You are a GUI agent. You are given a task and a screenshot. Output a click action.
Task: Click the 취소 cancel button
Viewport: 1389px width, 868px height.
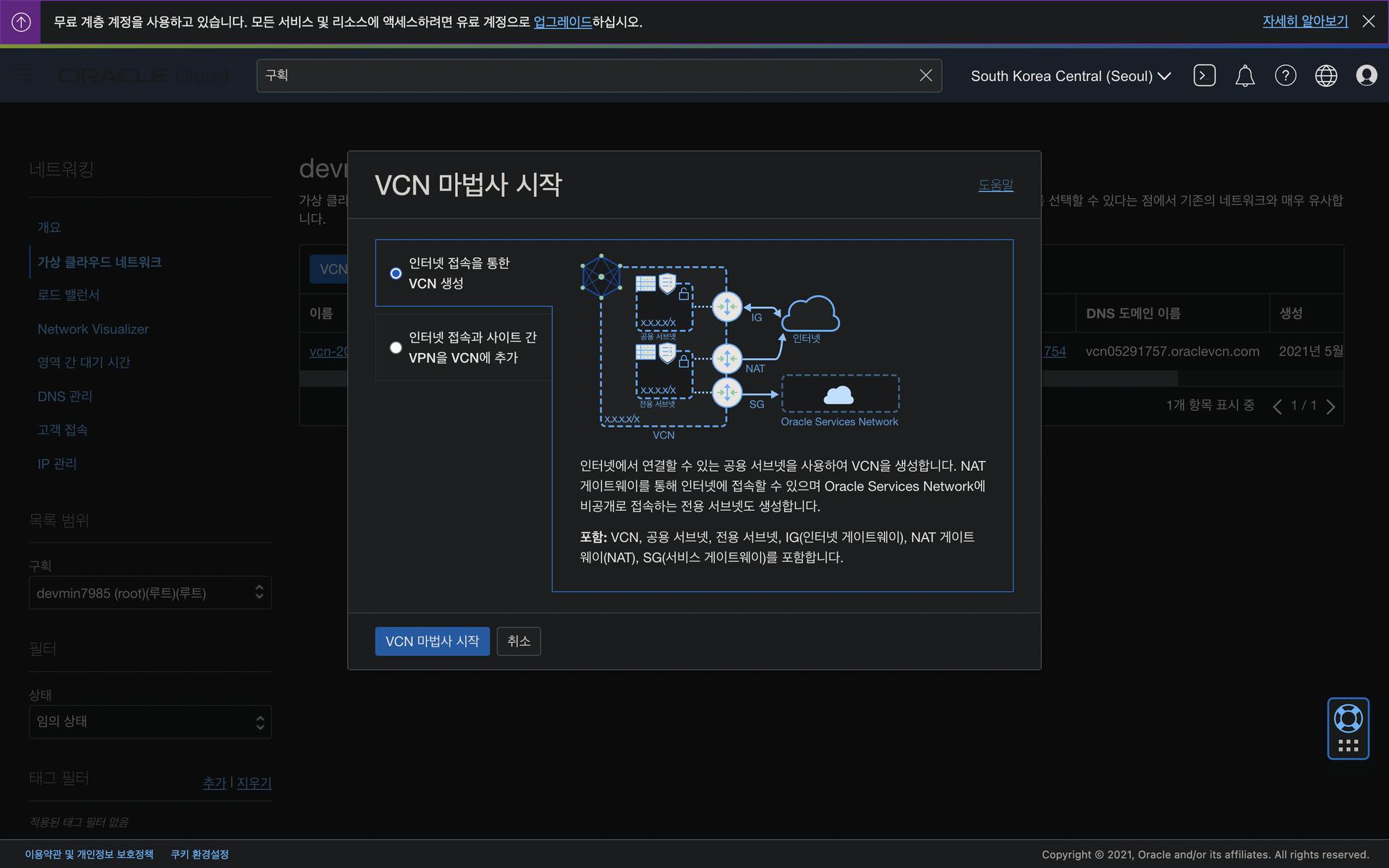click(518, 642)
